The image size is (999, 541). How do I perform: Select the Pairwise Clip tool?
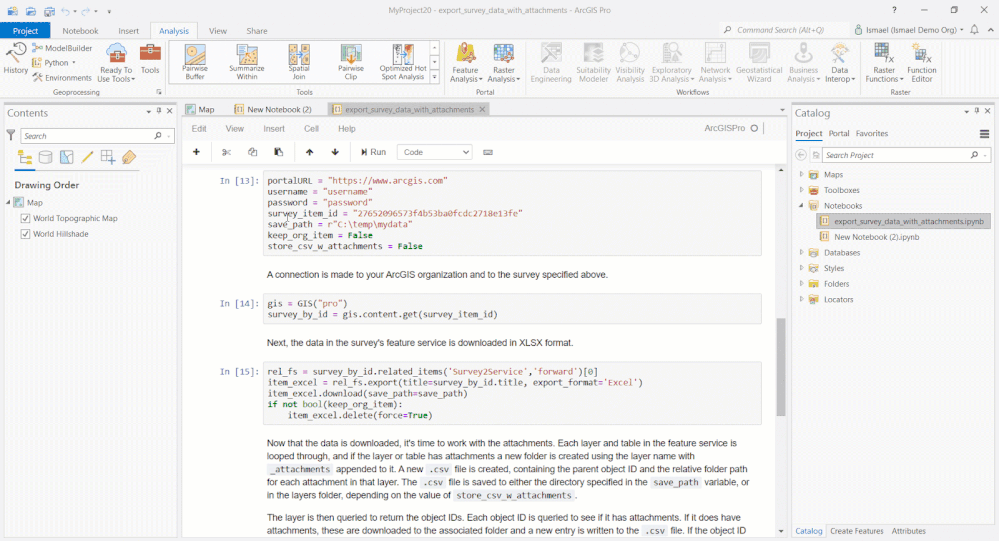[350, 62]
